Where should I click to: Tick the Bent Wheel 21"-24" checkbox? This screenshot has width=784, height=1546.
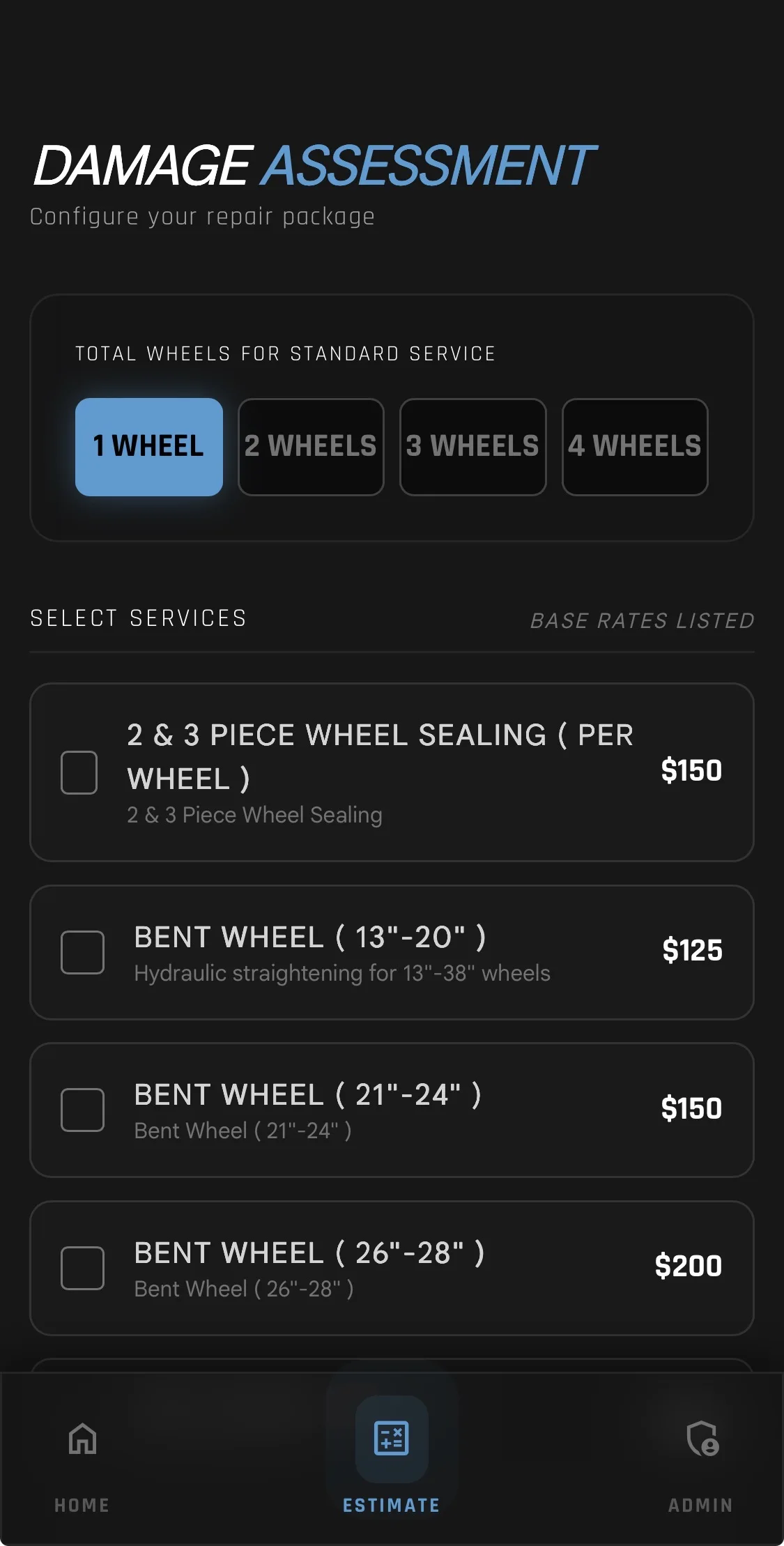(82, 1110)
